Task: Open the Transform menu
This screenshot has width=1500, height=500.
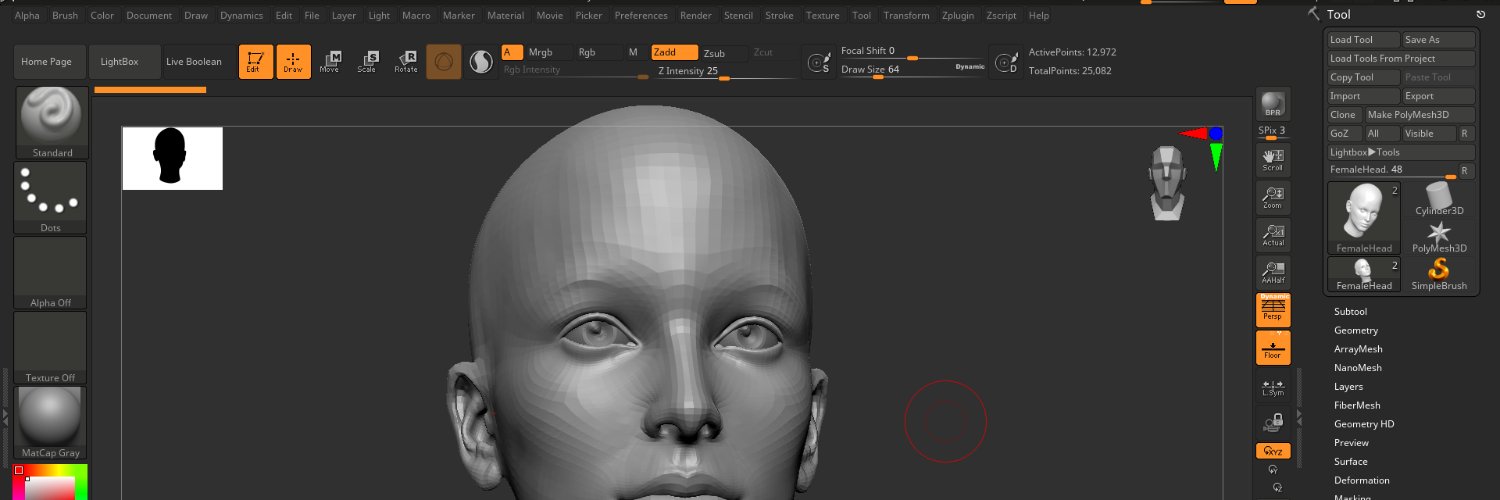Action: click(x=906, y=15)
